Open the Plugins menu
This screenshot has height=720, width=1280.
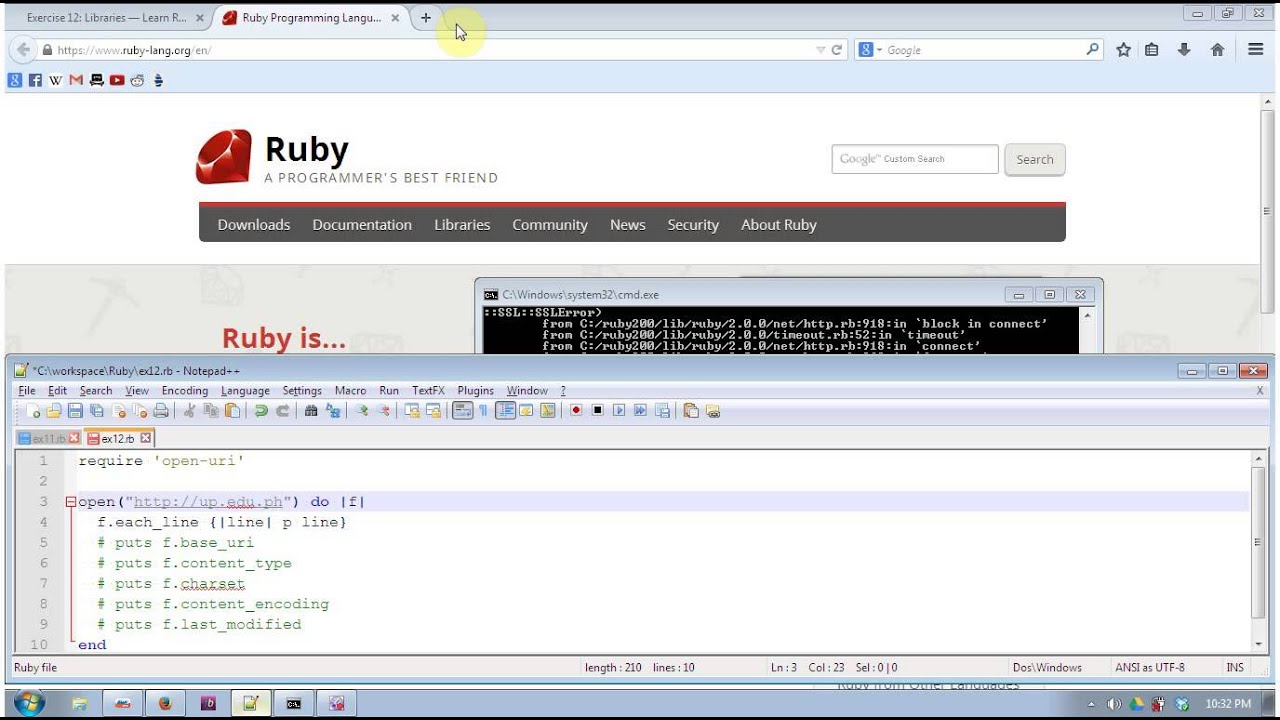click(476, 390)
